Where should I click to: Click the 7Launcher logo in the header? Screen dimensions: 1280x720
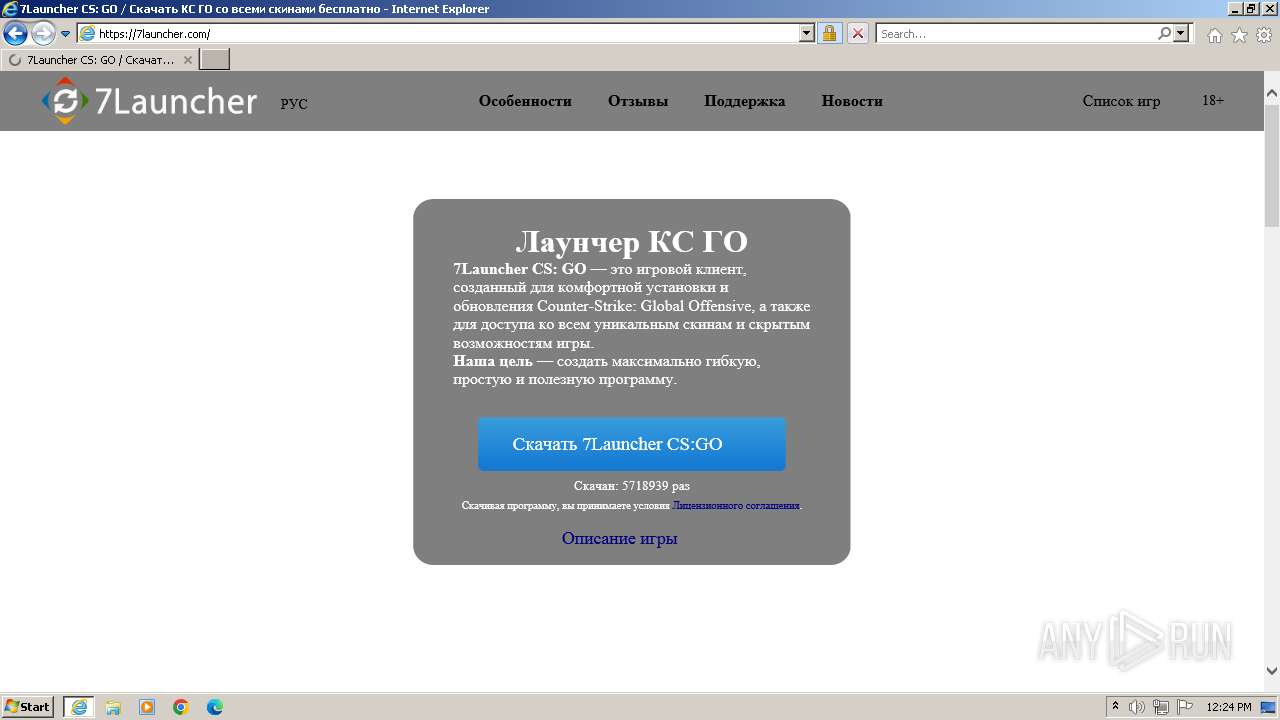[150, 101]
